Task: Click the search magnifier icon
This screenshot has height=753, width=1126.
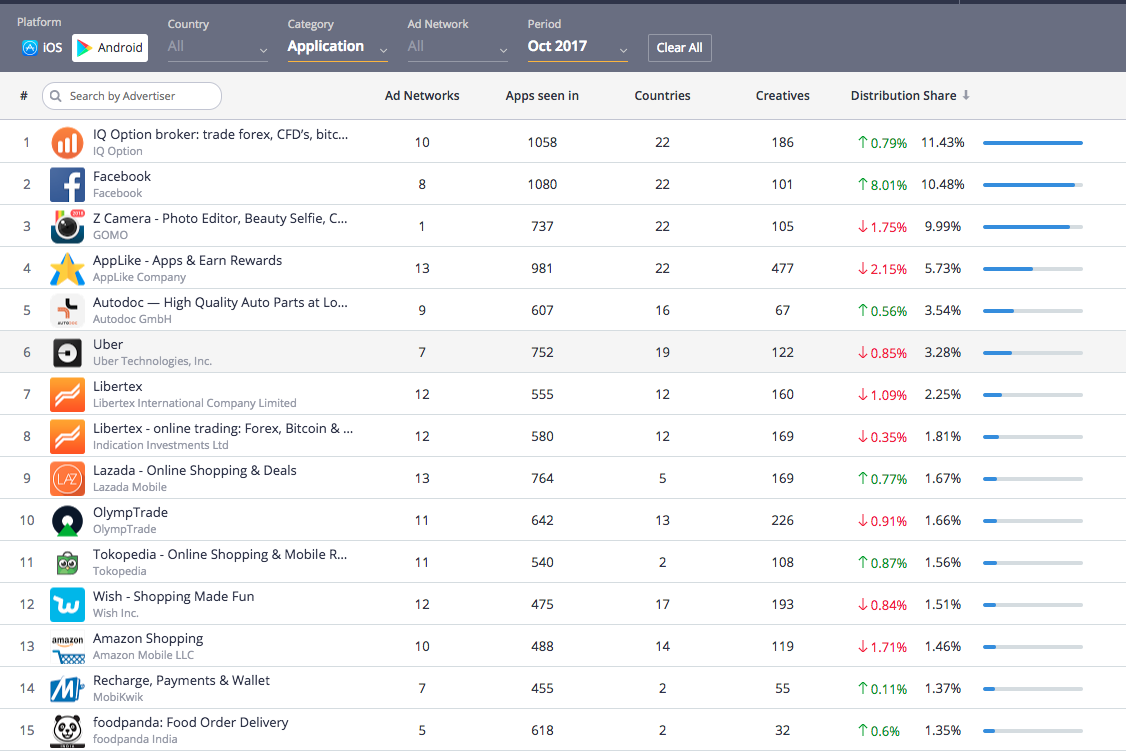Action: 55,95
